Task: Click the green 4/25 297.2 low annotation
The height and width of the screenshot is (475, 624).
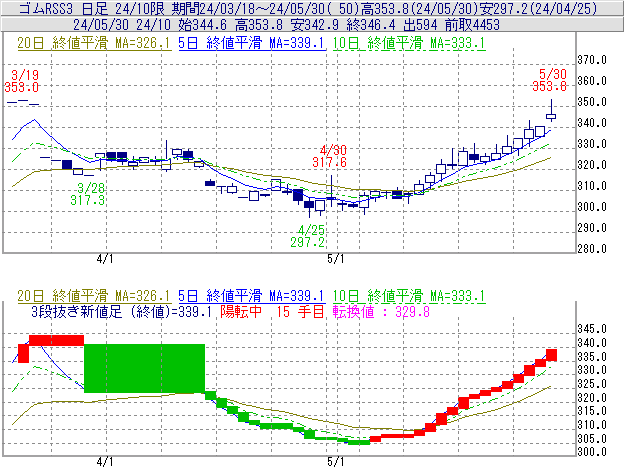Action: pos(308,236)
